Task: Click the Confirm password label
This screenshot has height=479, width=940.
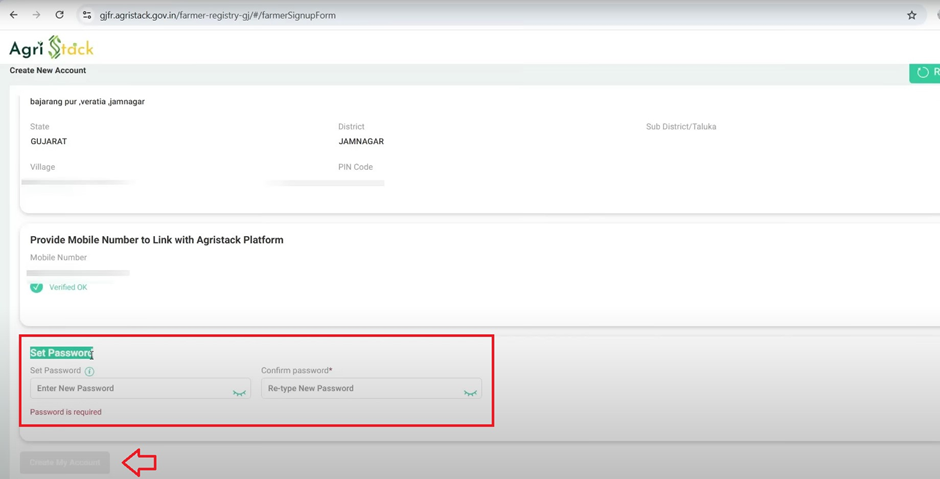Action: (x=297, y=370)
